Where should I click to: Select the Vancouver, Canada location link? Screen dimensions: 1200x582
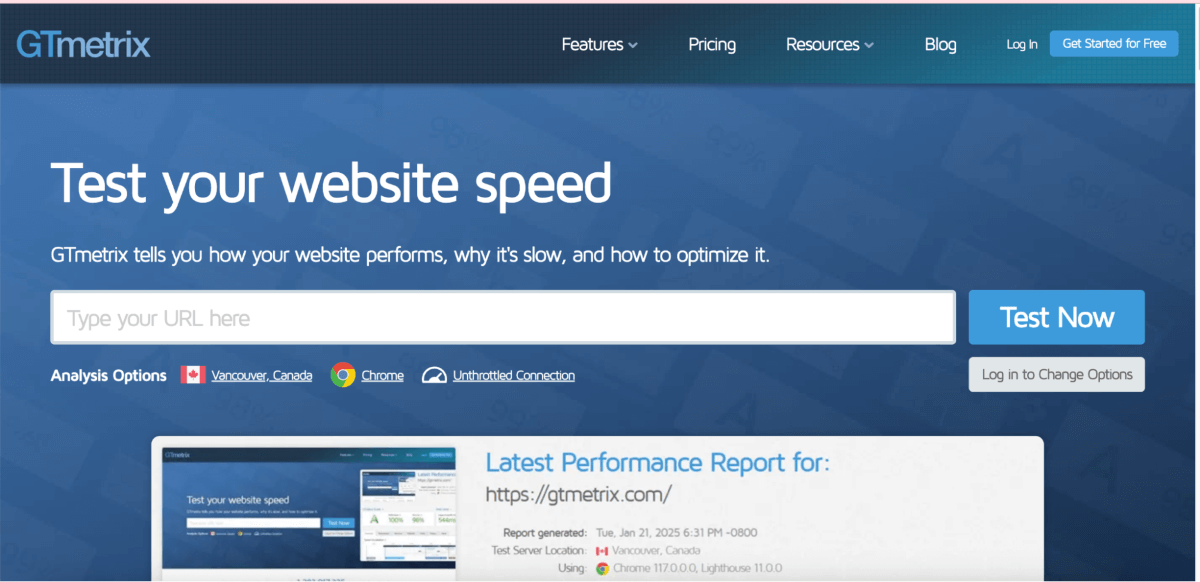[262, 376]
